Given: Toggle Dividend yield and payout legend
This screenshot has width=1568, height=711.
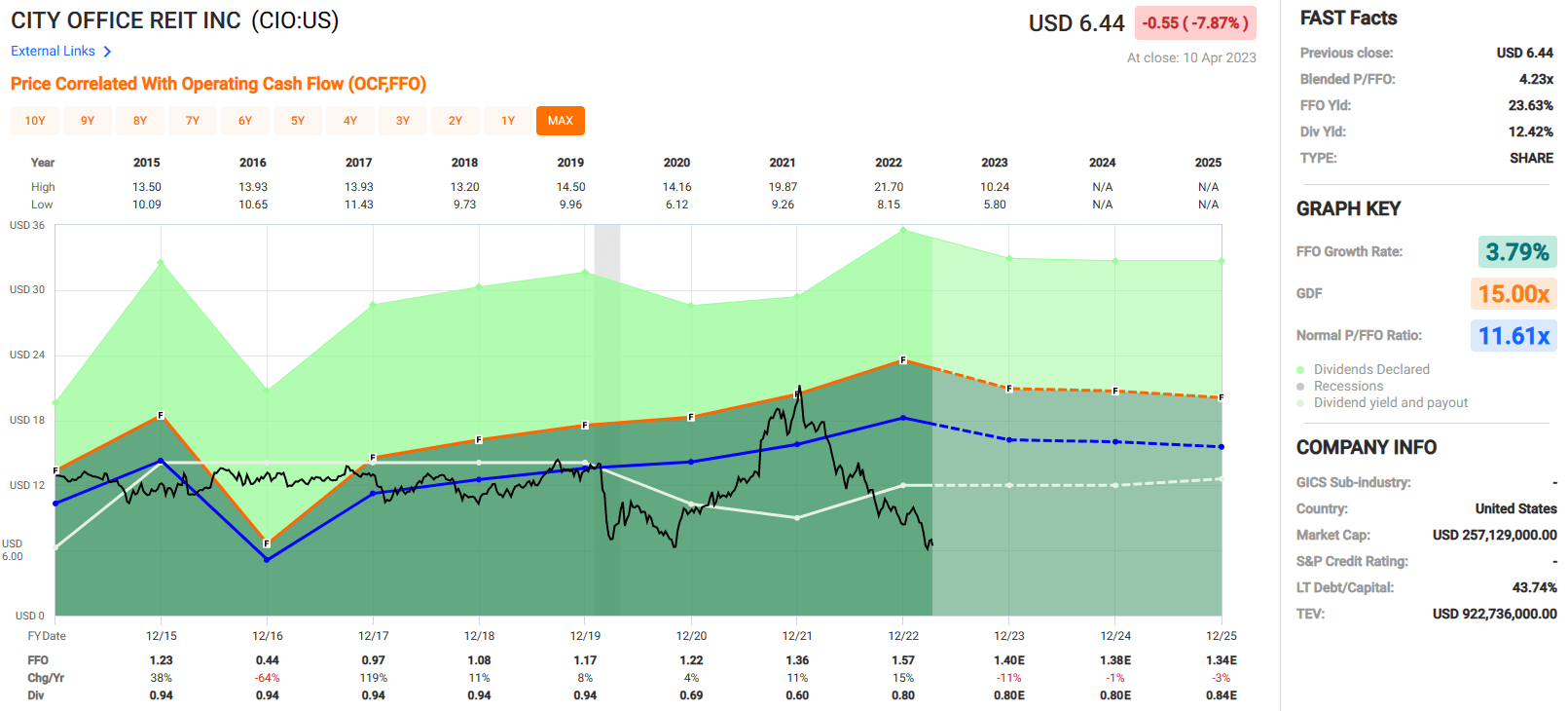Looking at the screenshot, I should (x=1382, y=402).
